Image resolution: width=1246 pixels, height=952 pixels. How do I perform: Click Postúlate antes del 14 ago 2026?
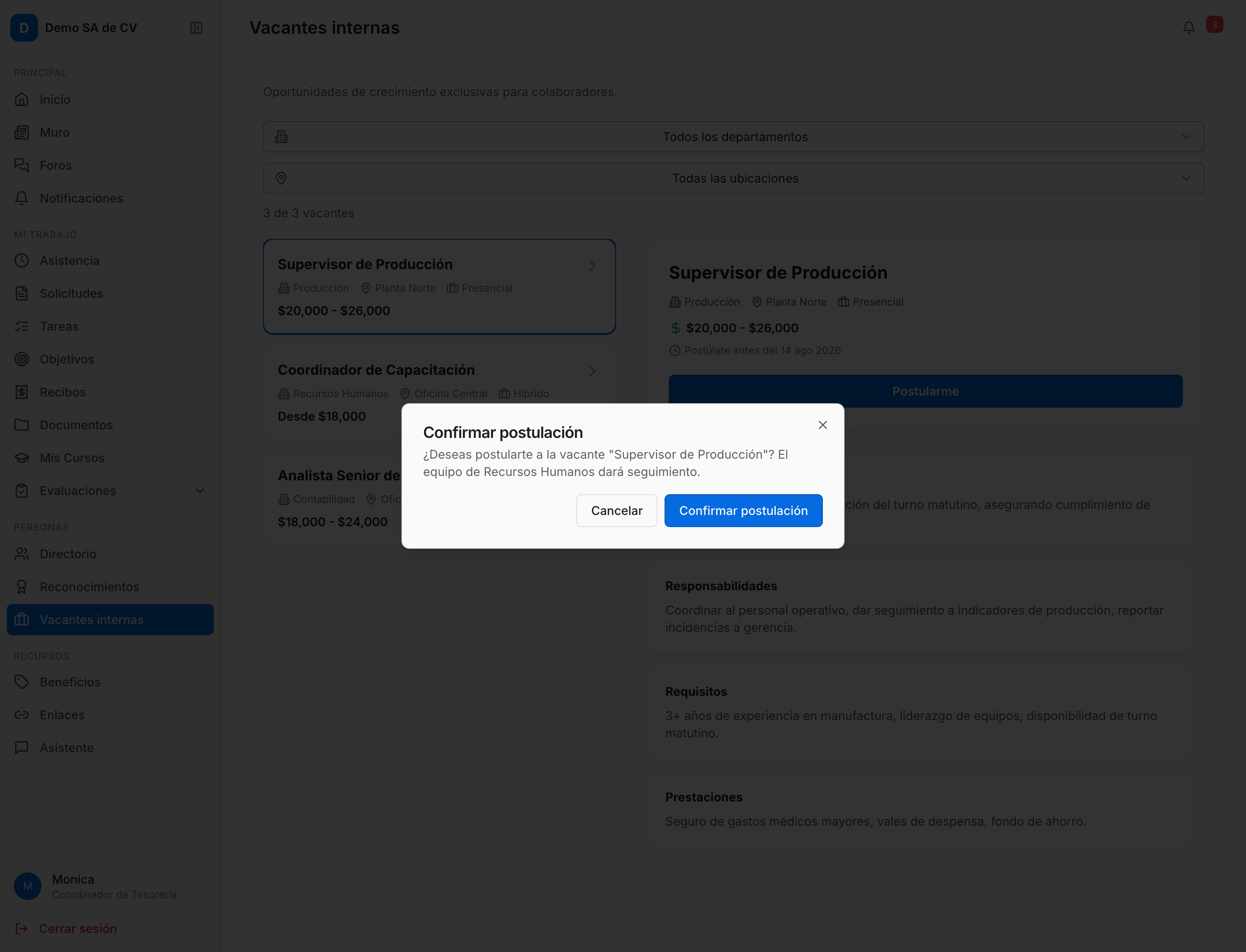[762, 350]
